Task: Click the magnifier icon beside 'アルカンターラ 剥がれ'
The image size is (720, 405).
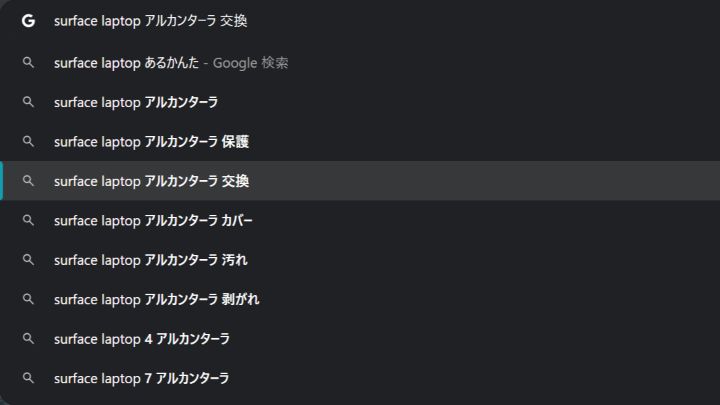Action: click(x=28, y=299)
